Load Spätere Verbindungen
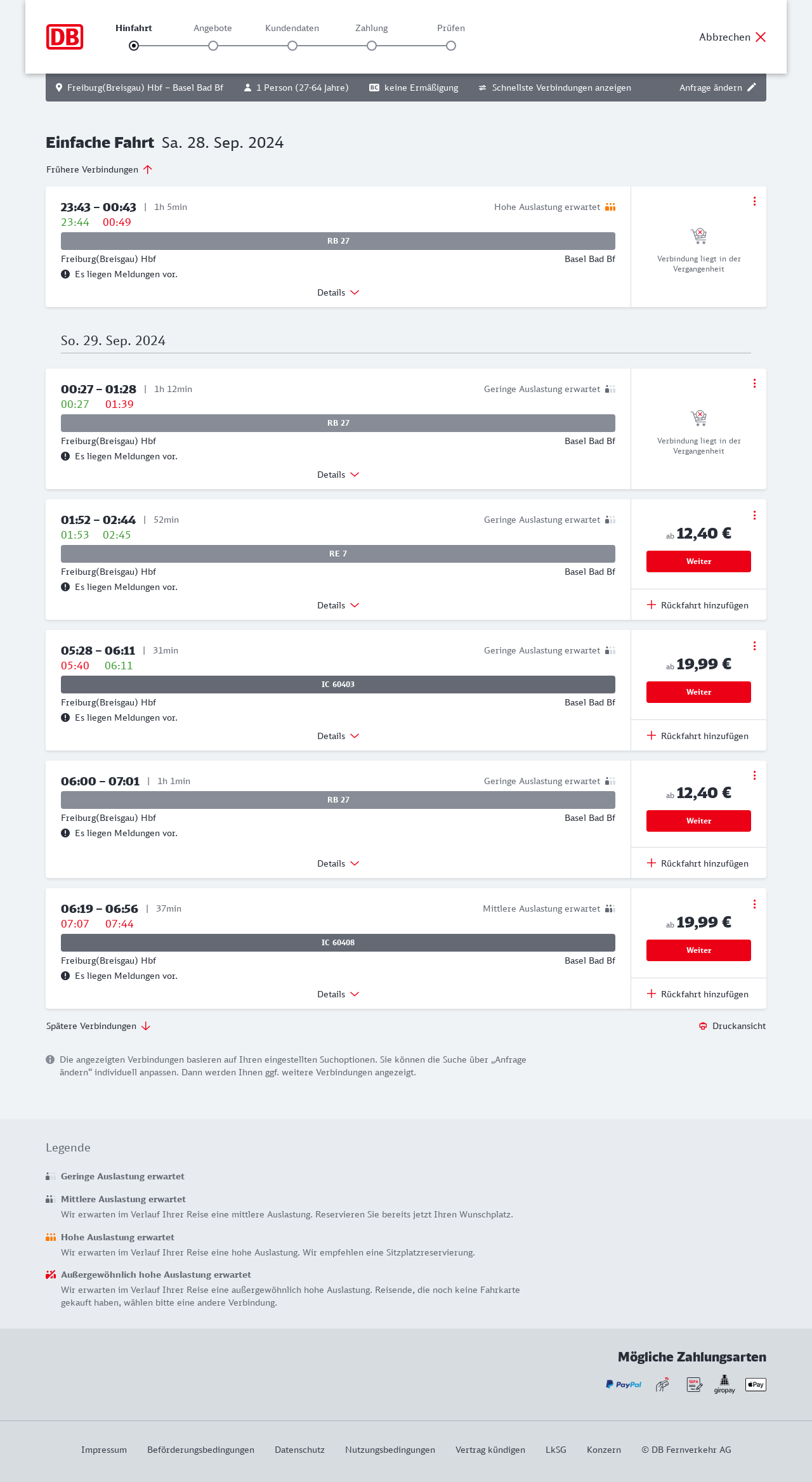The width and height of the screenshot is (812, 1482). click(x=98, y=1026)
